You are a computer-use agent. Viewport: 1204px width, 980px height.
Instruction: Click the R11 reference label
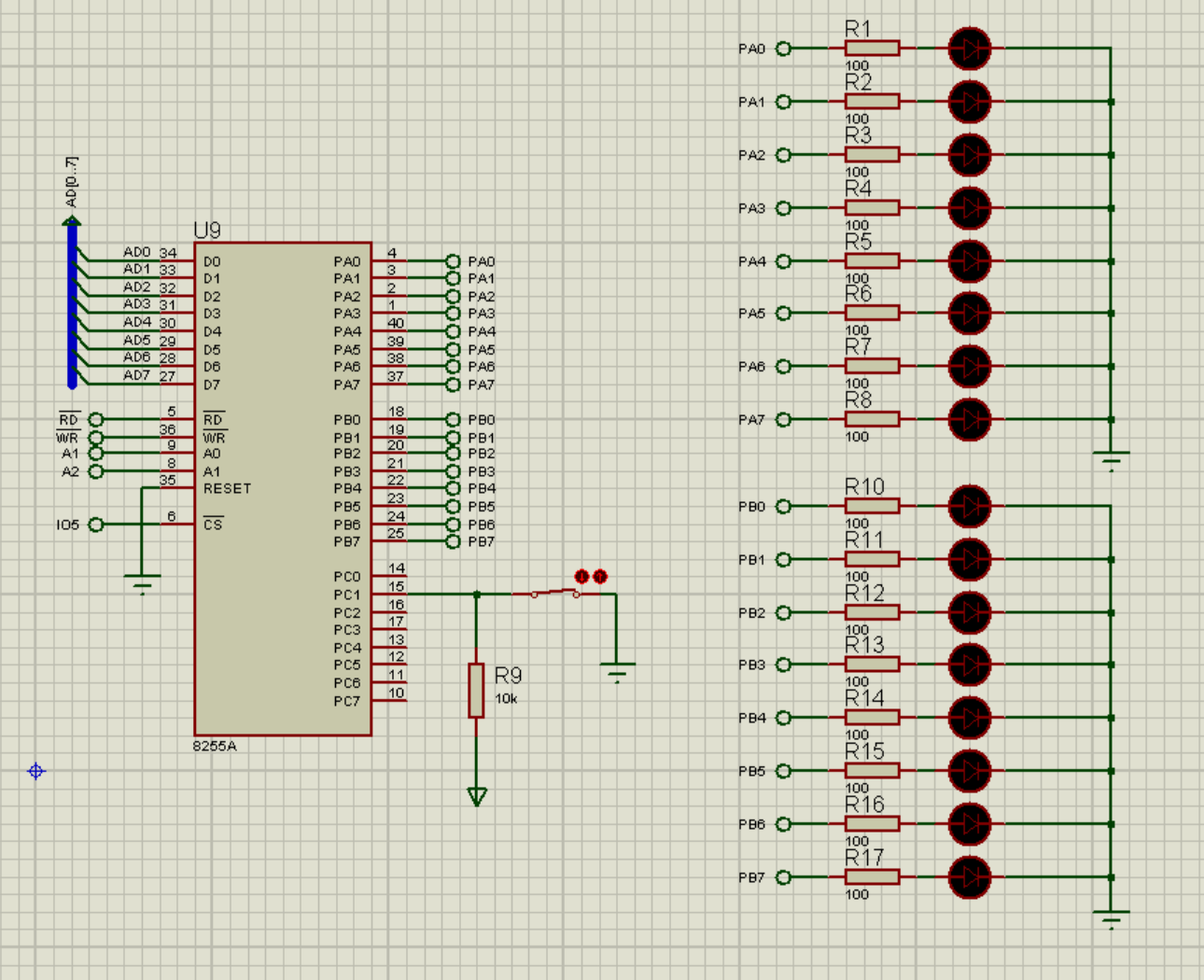click(864, 539)
